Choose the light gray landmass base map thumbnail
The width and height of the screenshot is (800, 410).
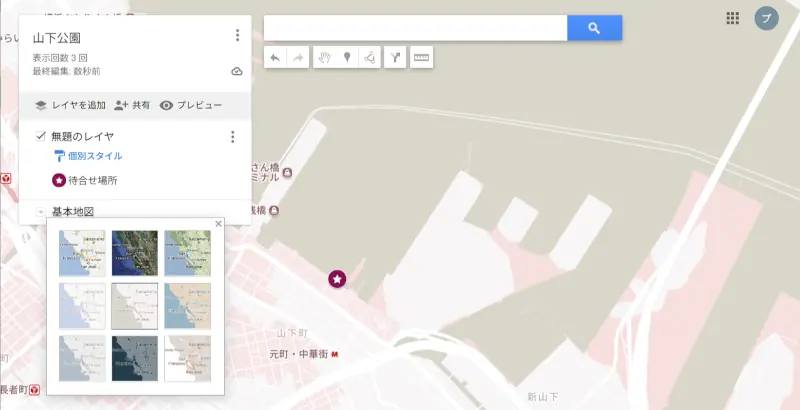point(82,358)
